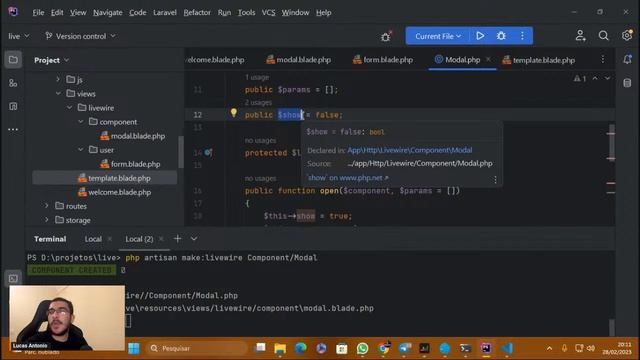Open Visual Studio Code from taskbar
Viewport: 640px width, 360px height.
tap(507, 348)
